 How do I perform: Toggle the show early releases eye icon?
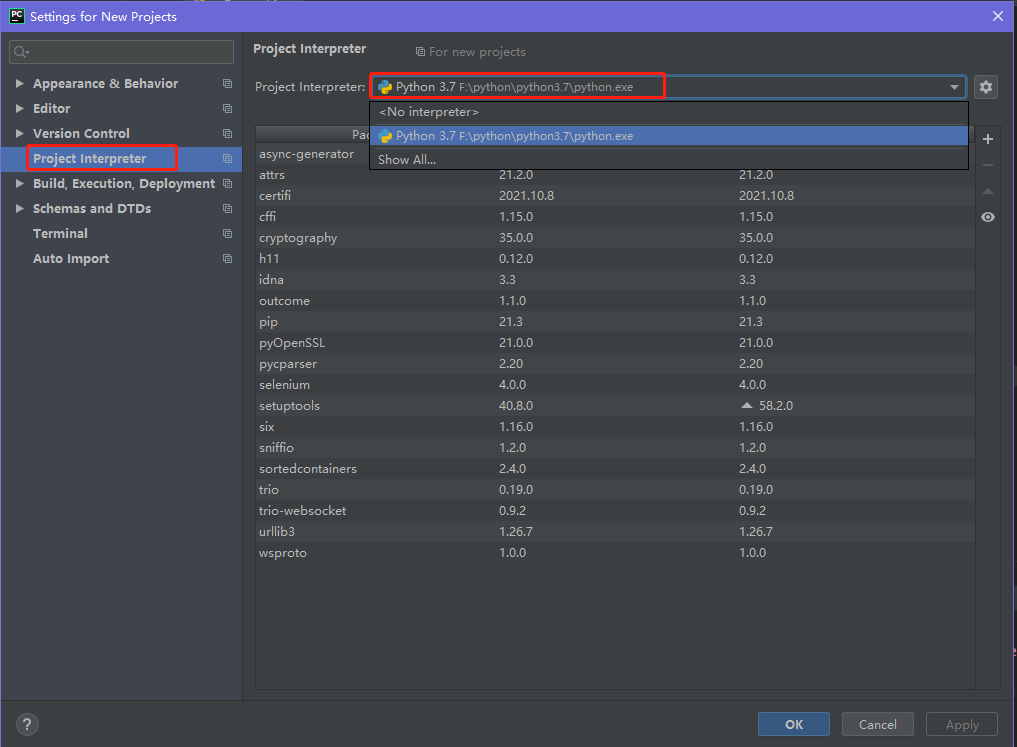pos(988,217)
